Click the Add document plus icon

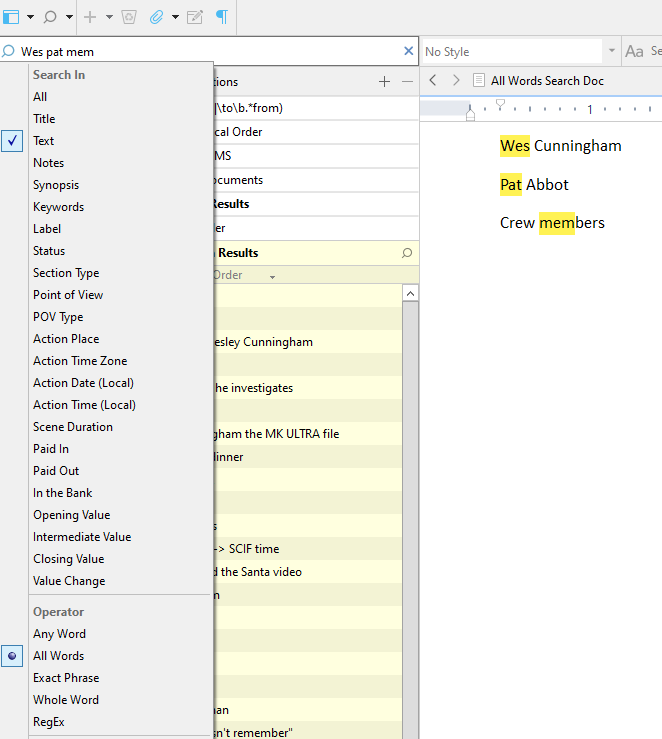click(91, 17)
